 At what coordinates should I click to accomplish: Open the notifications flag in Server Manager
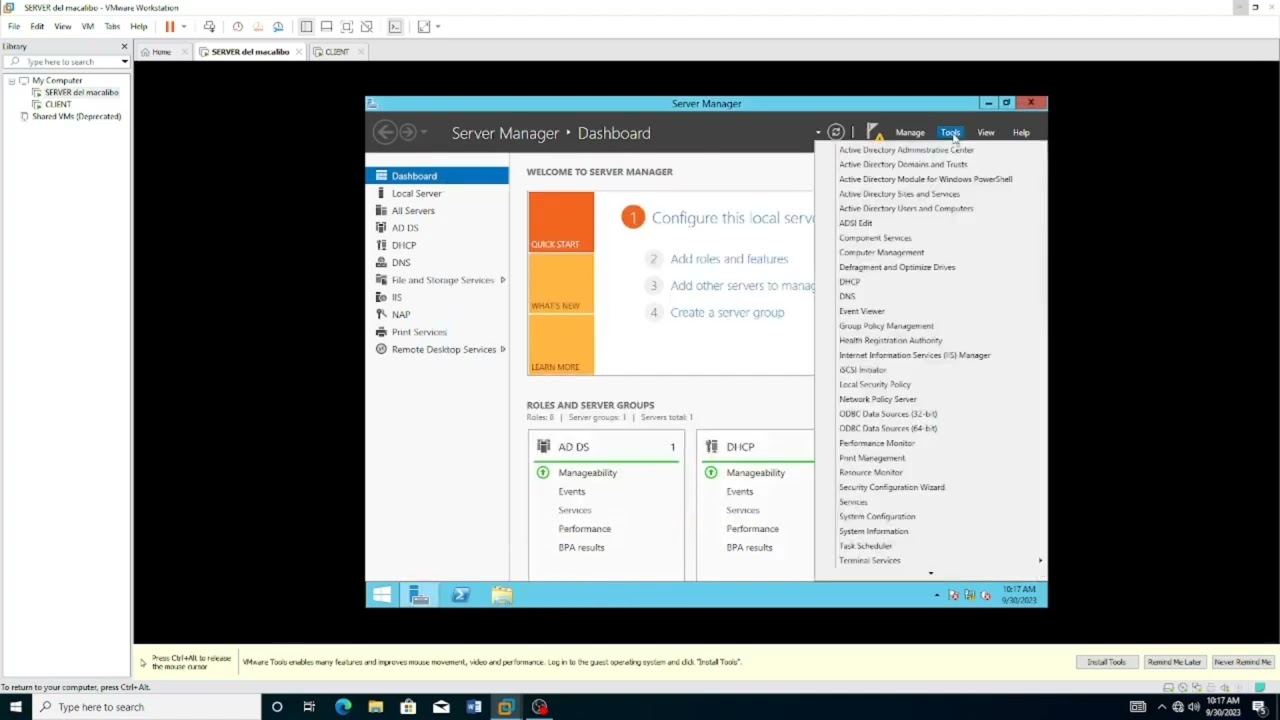point(874,132)
